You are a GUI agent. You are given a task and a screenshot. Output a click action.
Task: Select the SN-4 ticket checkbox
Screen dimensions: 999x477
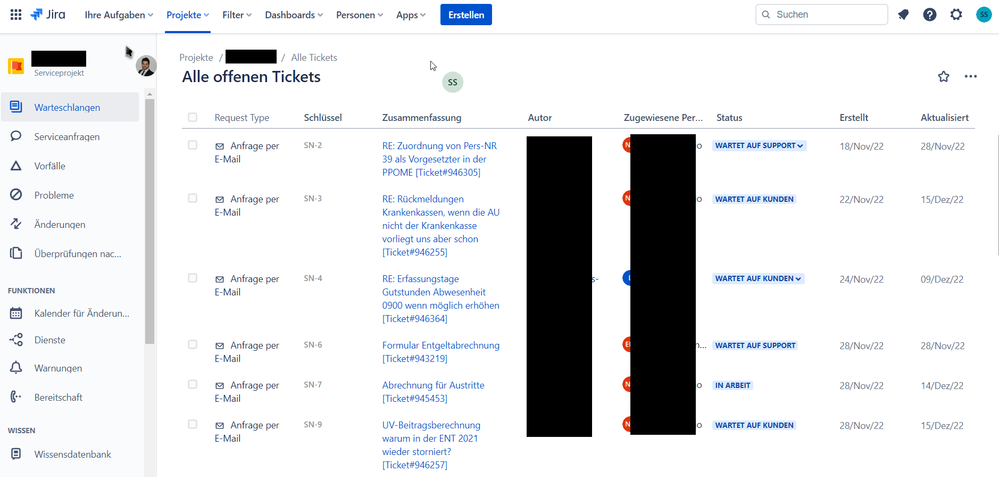[192, 278]
